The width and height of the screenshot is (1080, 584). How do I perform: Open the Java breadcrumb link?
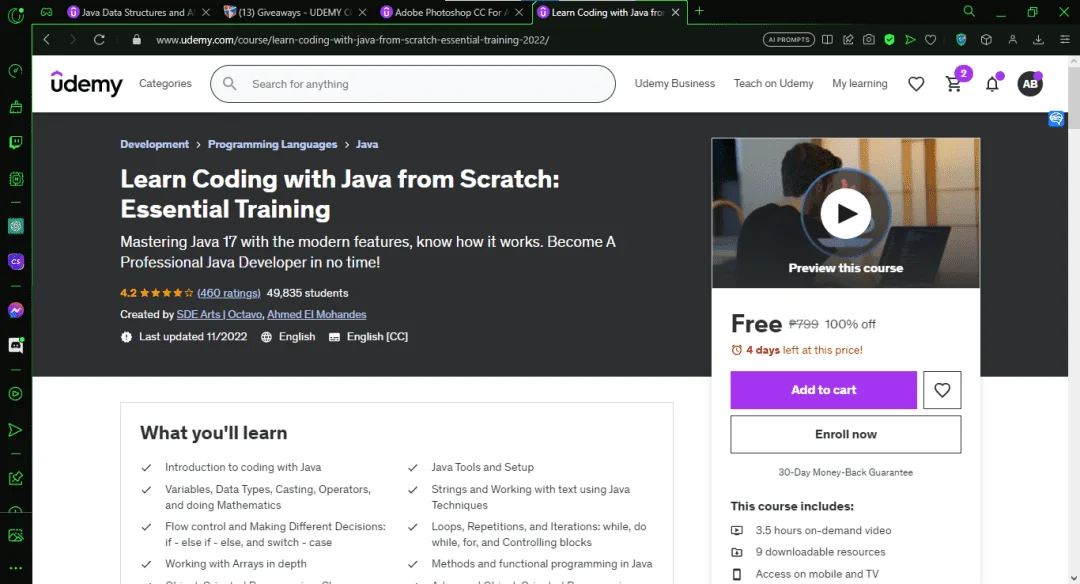[x=367, y=145]
